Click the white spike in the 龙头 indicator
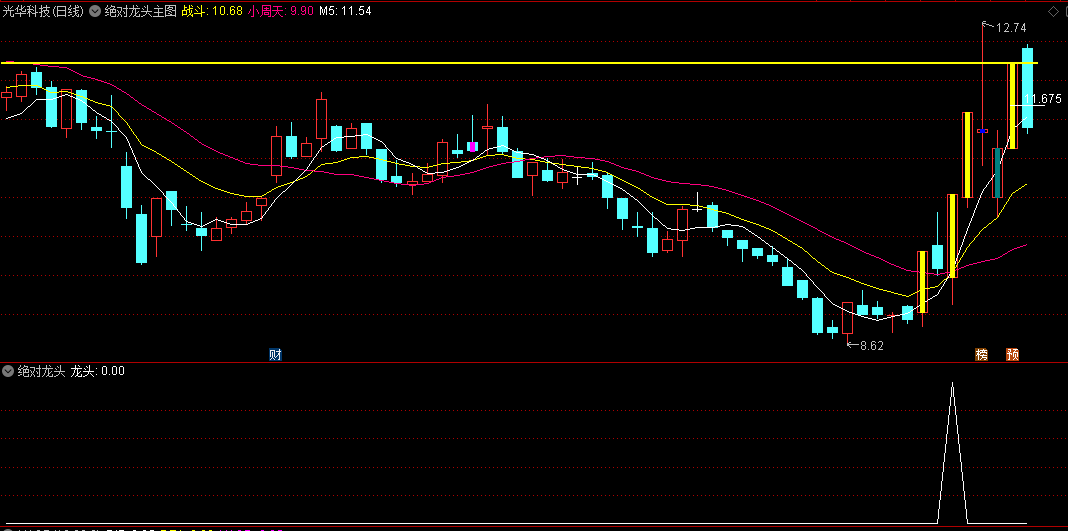 click(x=952, y=453)
